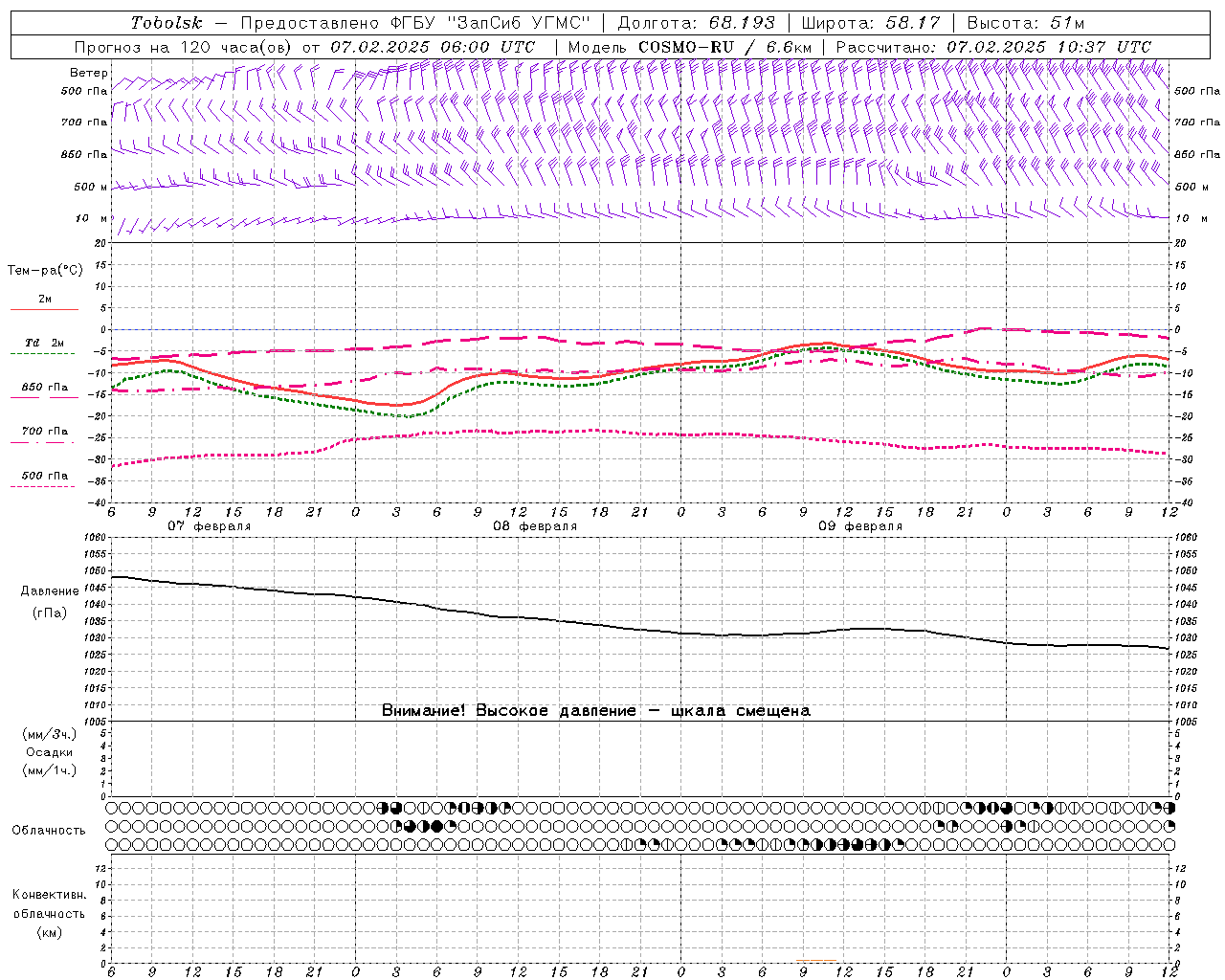Click the "09 февраля" date label
Screen dimensions: 1225x980
[x=860, y=526]
